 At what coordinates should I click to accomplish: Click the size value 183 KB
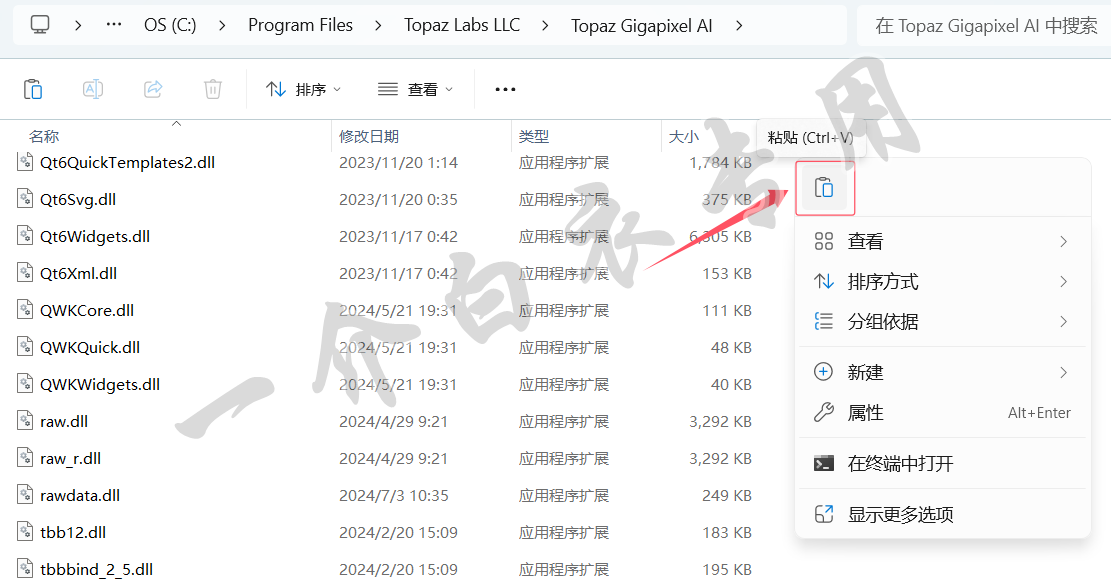coord(727,532)
